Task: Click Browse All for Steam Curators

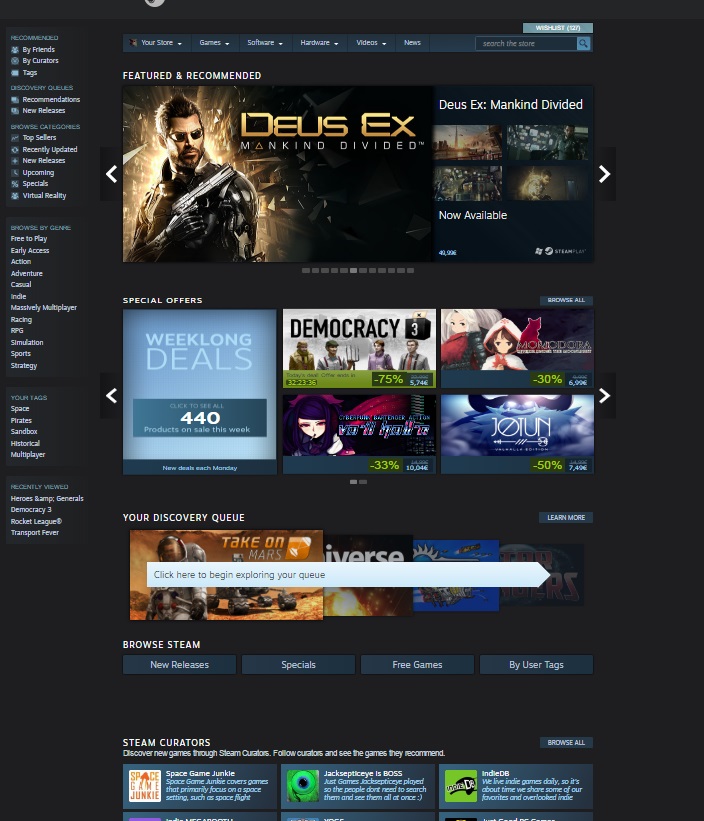Action: click(x=566, y=742)
